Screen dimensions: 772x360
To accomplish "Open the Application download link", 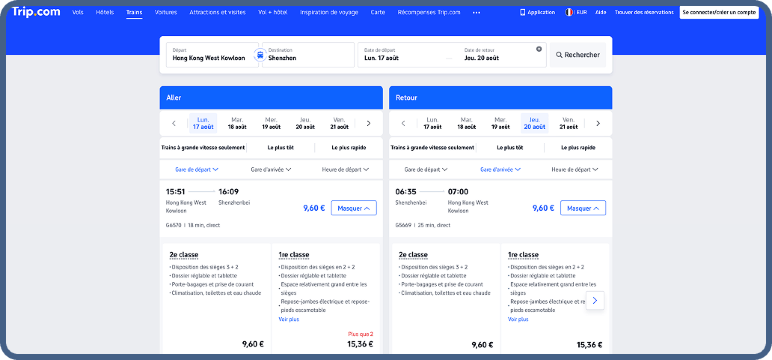I will pos(537,12).
